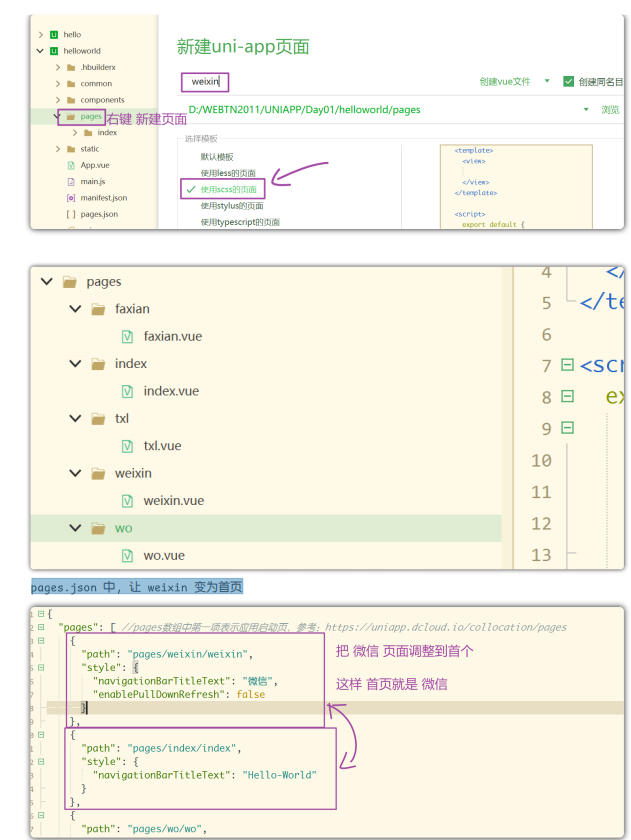The image size is (631, 840).
Task: Click the "Hello-World" title value
Action: [x=280, y=775]
